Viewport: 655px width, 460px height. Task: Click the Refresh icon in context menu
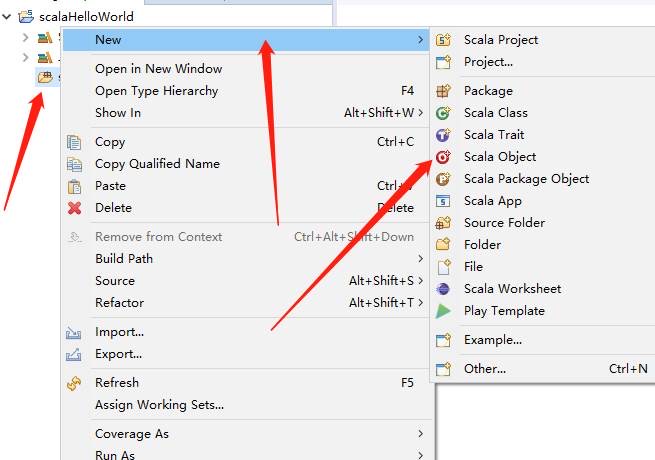(x=74, y=383)
